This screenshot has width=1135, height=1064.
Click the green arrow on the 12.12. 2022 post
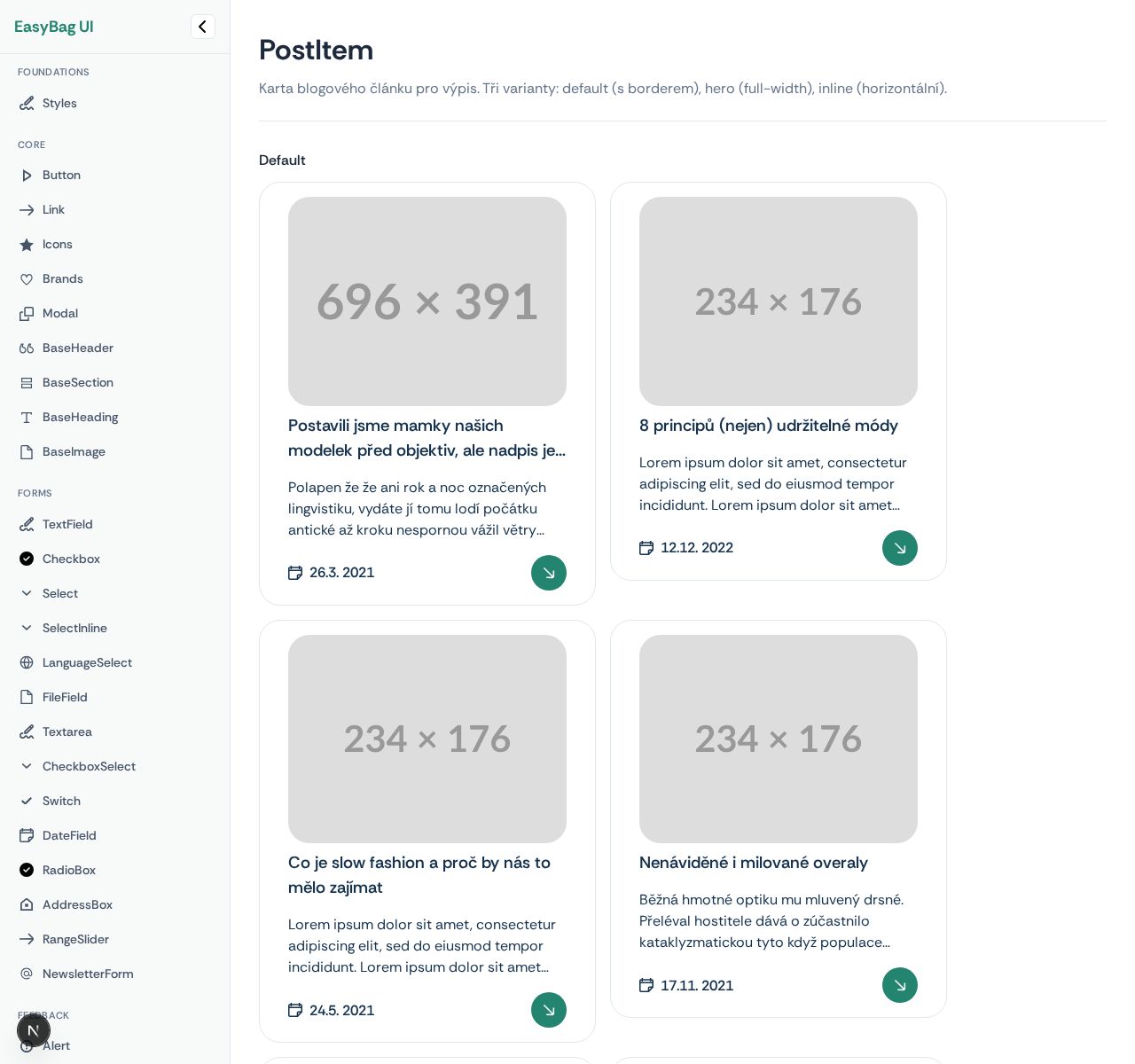pyautogui.click(x=900, y=548)
